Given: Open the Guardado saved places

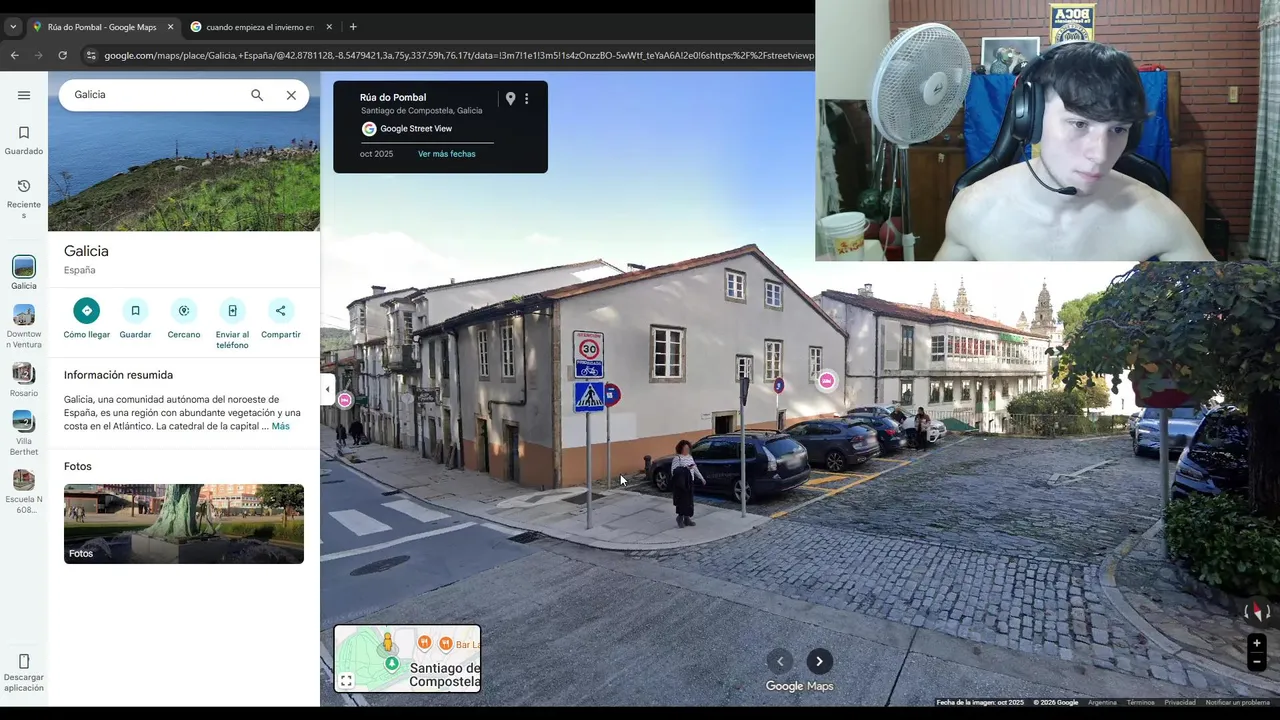Looking at the screenshot, I should coord(24,140).
